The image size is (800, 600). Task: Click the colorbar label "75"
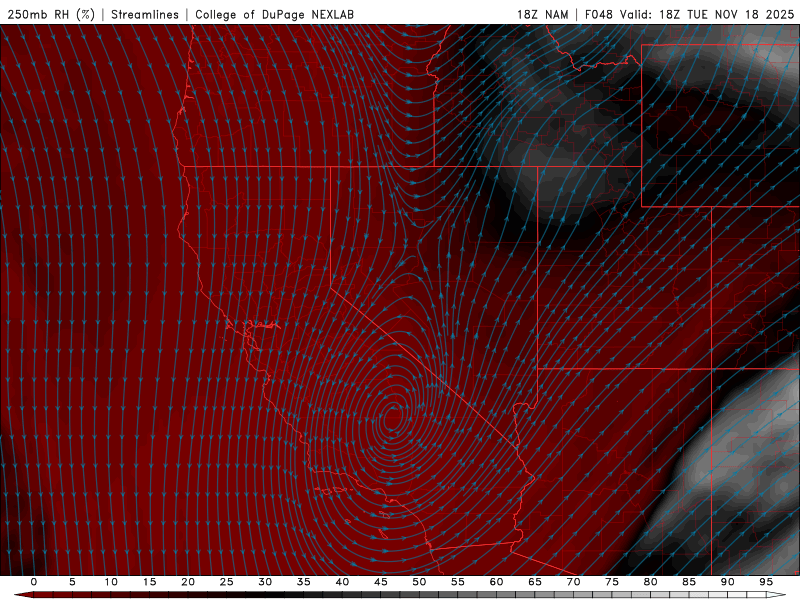pyautogui.click(x=612, y=582)
